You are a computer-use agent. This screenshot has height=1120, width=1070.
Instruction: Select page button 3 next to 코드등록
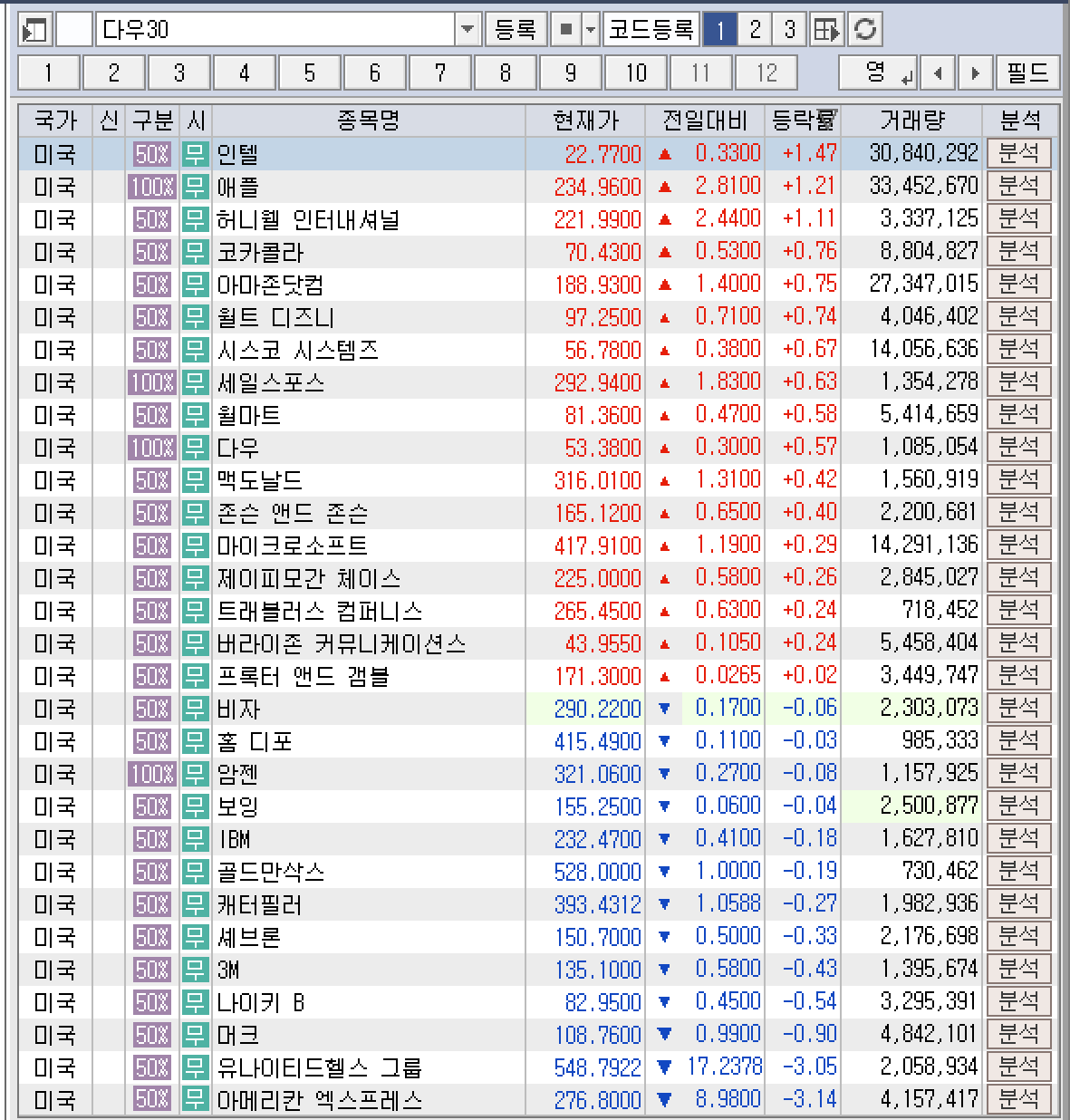(x=789, y=30)
